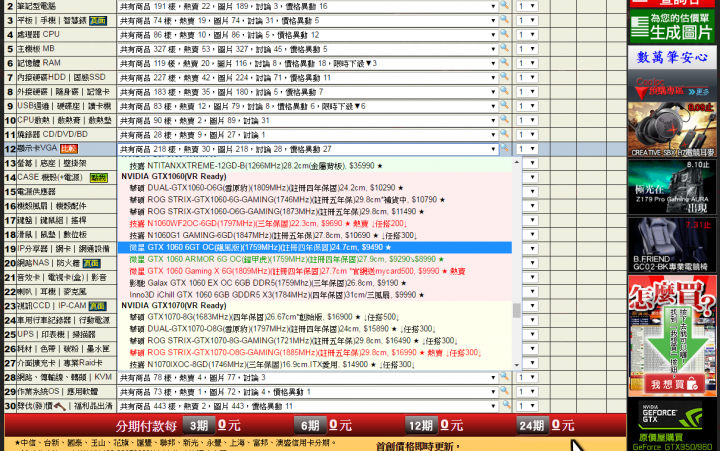The width and height of the screenshot is (720, 451).
Task: Click the magnifier icon in row 8 外接硬碟
Action: (504, 91)
